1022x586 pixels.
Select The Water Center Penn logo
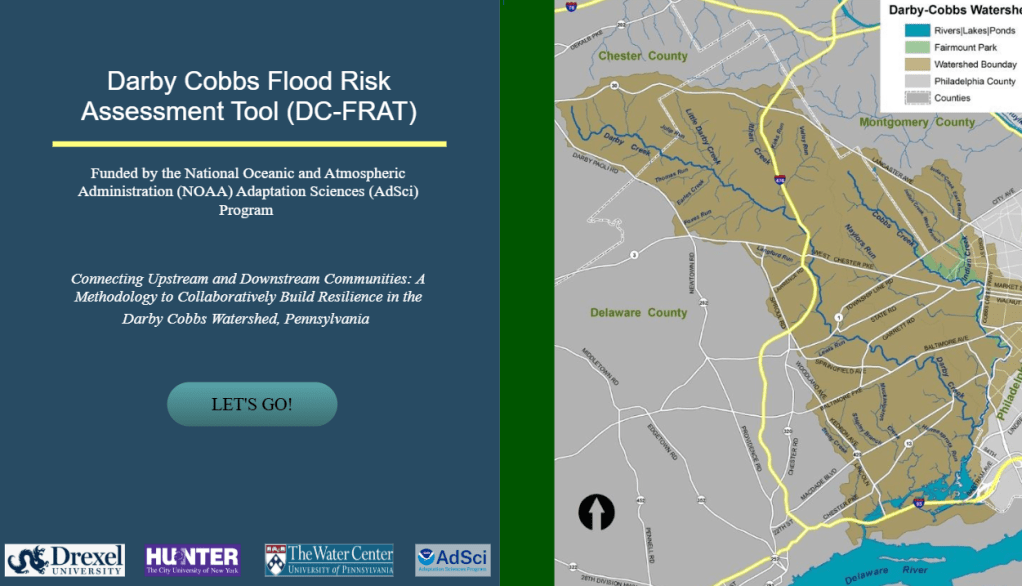point(329,560)
